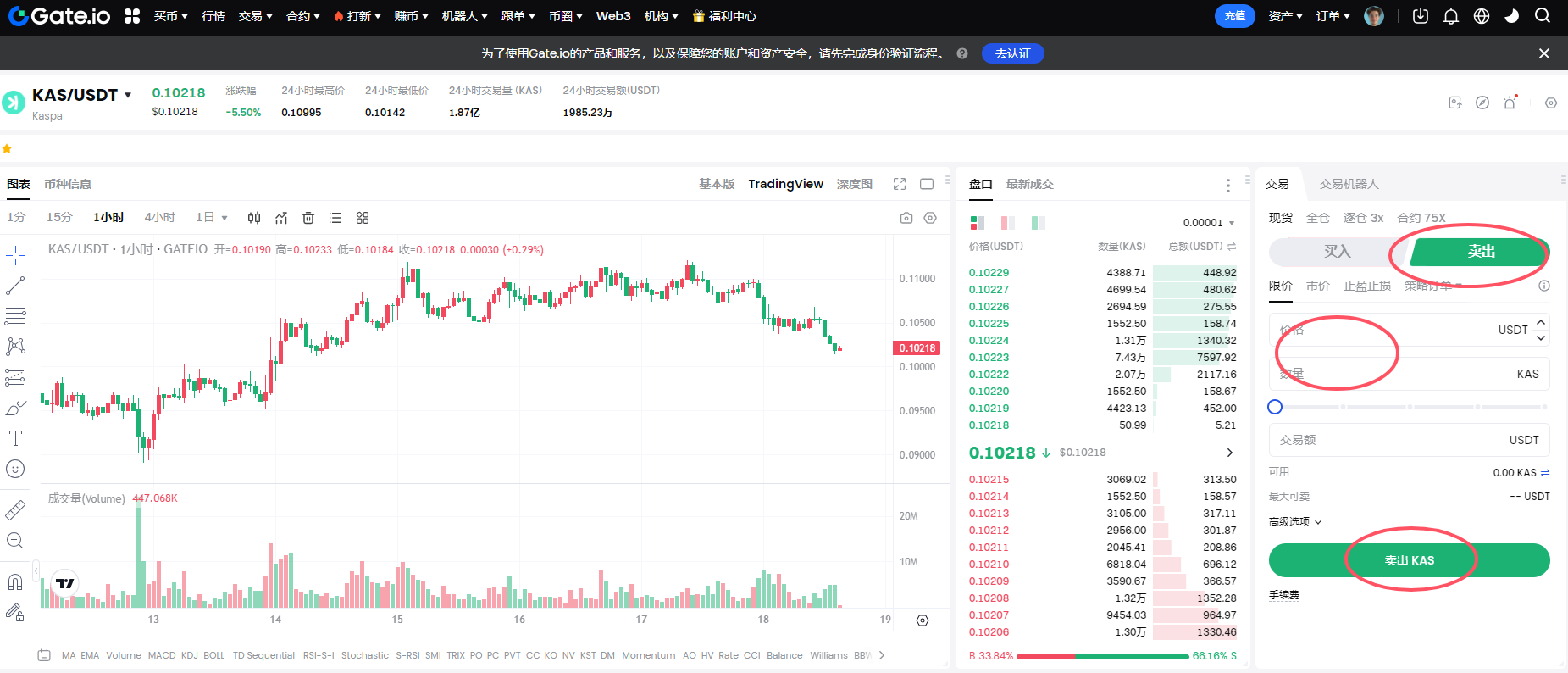Open the page layout settings gear

click(x=1551, y=103)
